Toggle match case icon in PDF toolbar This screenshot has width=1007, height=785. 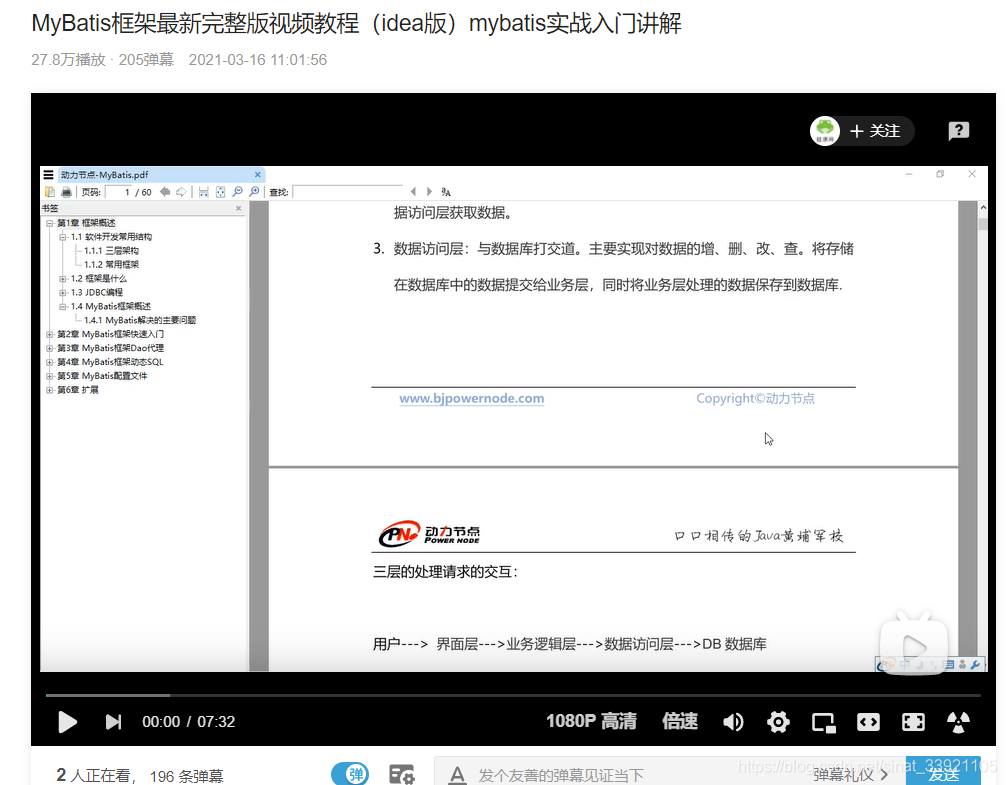point(446,192)
